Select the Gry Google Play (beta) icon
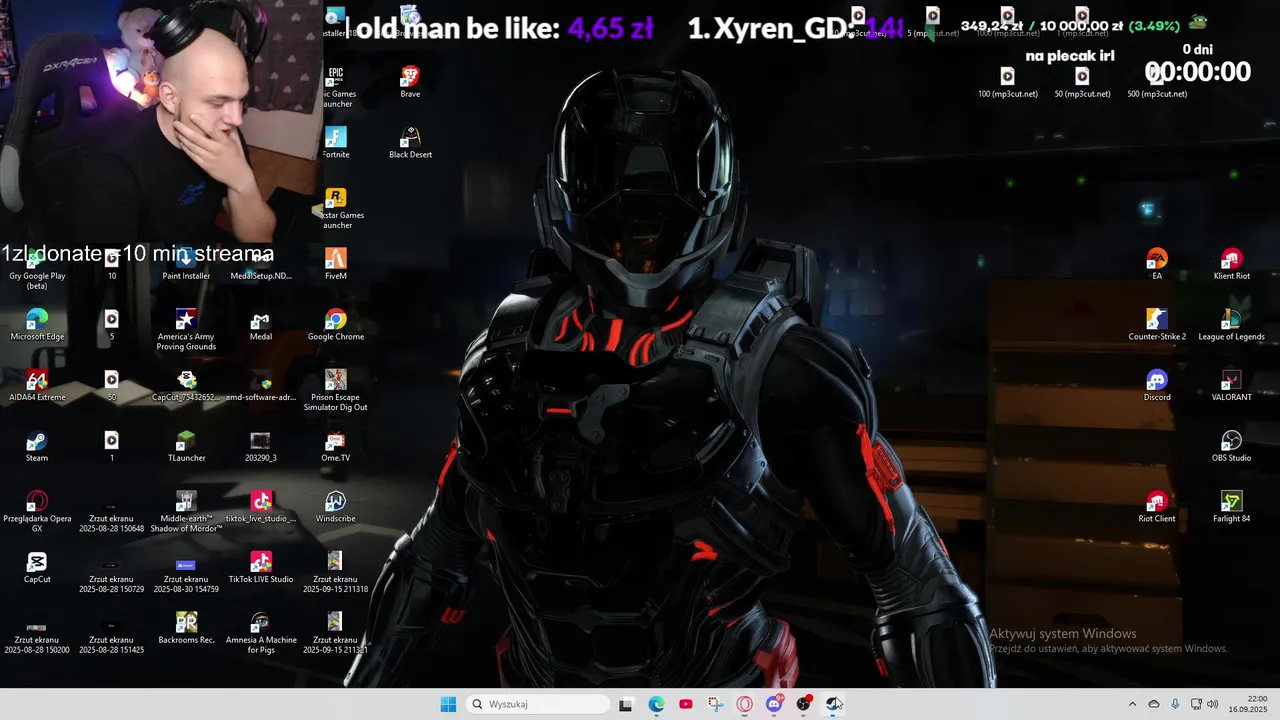1280x720 pixels. click(37, 269)
